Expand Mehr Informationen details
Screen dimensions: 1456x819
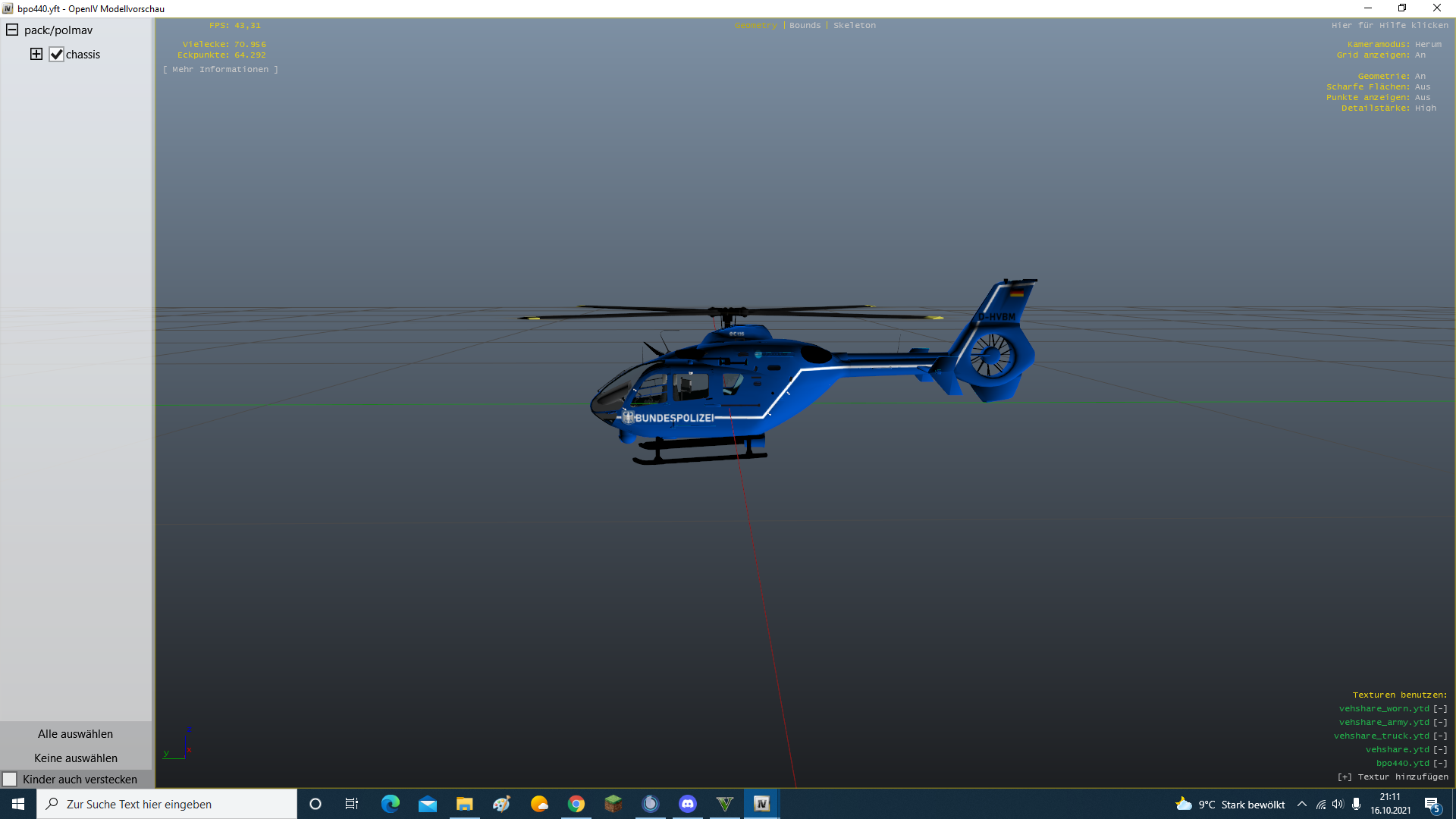220,70
